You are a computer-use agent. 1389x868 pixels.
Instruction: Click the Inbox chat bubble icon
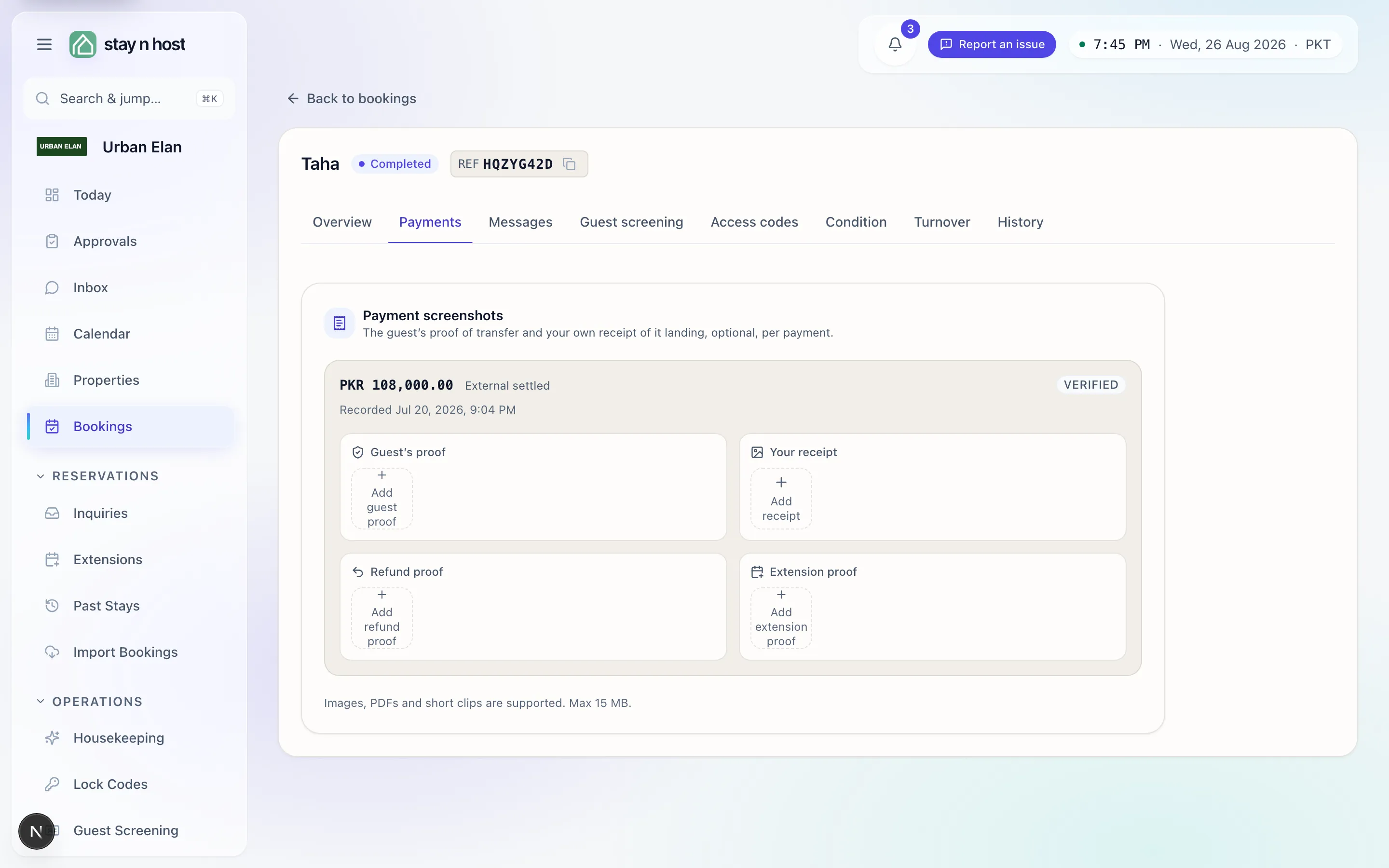point(52,287)
